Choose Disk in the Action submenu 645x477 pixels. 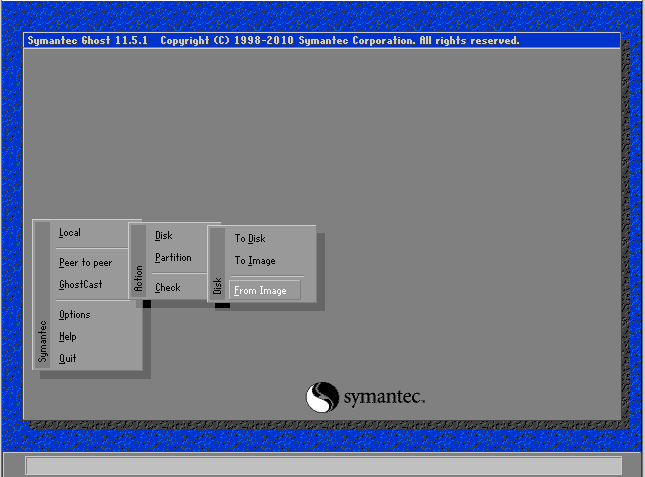click(164, 236)
